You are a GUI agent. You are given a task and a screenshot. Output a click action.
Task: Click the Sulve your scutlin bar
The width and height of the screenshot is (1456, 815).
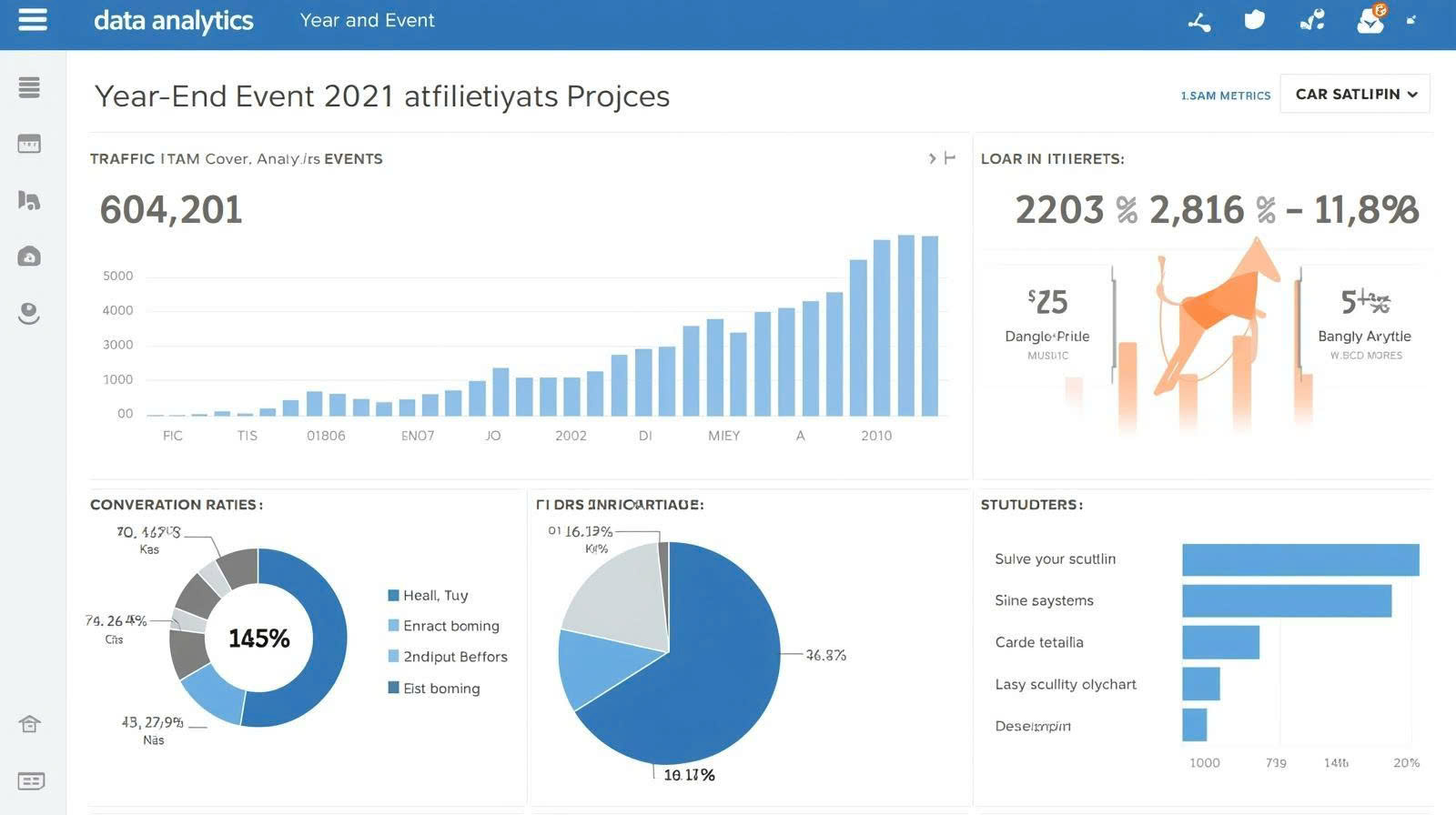coord(1299,560)
